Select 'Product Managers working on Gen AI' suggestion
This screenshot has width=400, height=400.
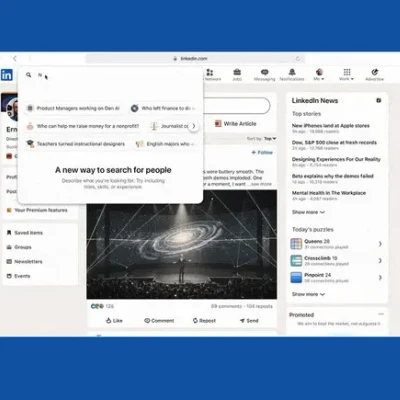(x=73, y=108)
